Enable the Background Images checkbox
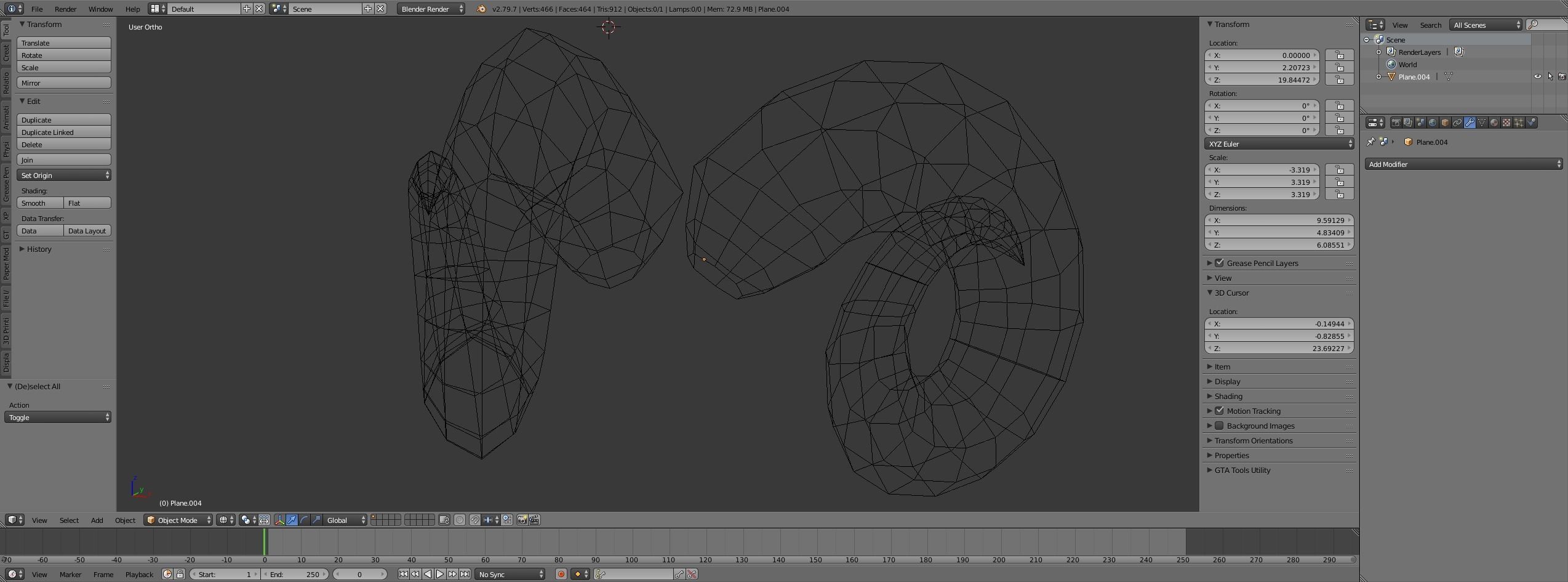The height and width of the screenshot is (582, 1568). tap(1219, 426)
